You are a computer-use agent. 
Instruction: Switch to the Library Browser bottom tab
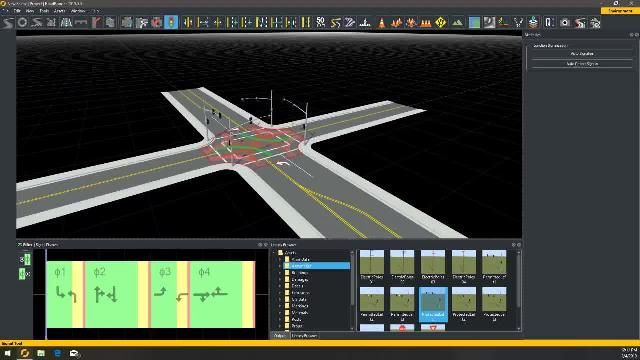[304, 336]
